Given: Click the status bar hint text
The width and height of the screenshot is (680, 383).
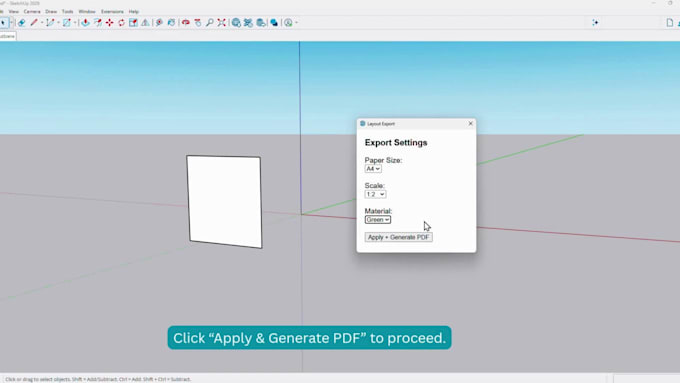Looking at the screenshot, I should tap(98, 379).
